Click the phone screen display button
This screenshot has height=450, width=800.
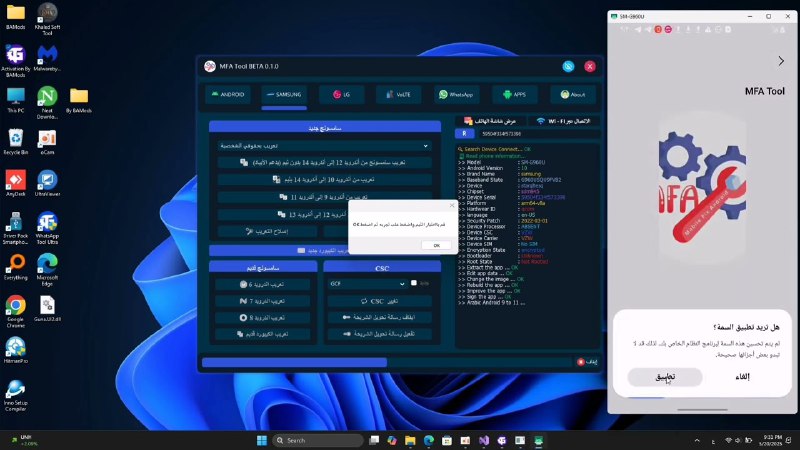[490, 121]
